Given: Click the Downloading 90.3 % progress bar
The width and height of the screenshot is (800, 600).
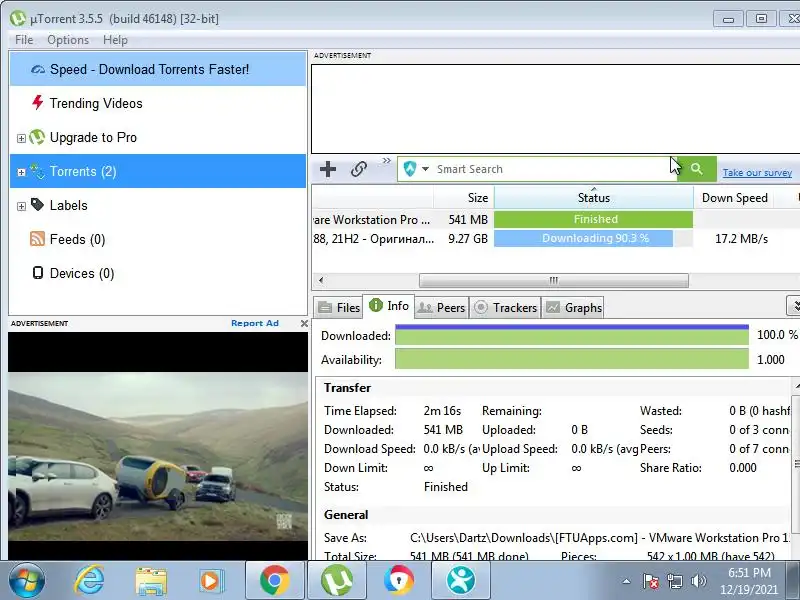Looking at the screenshot, I should [x=593, y=238].
